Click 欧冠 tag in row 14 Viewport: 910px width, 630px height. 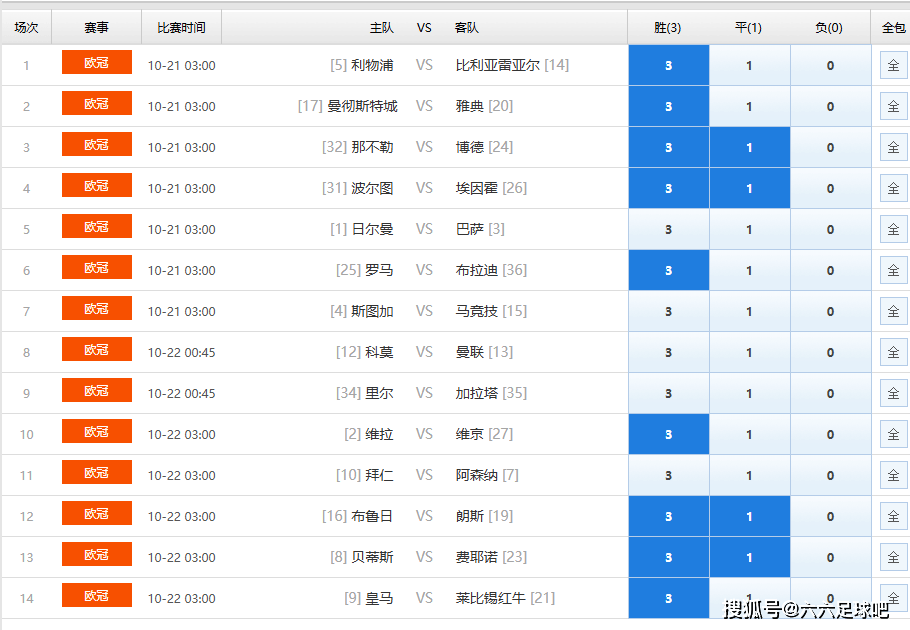[x=97, y=595]
